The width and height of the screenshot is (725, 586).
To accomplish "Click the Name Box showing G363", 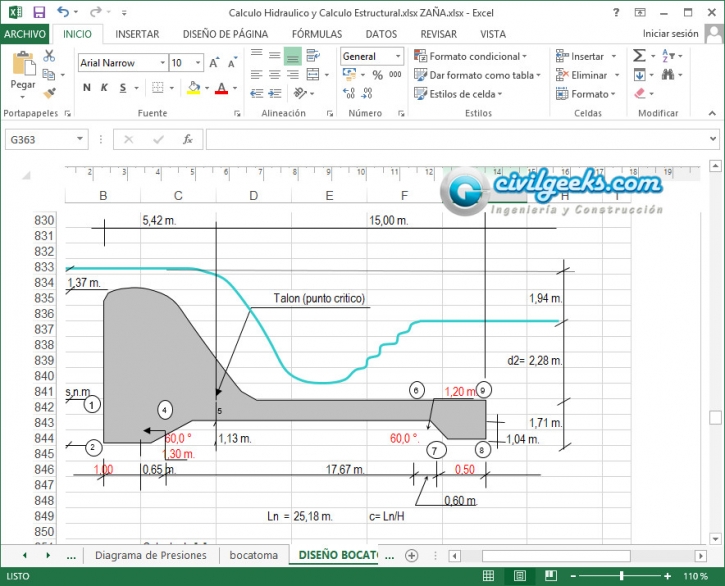I will pos(38,140).
